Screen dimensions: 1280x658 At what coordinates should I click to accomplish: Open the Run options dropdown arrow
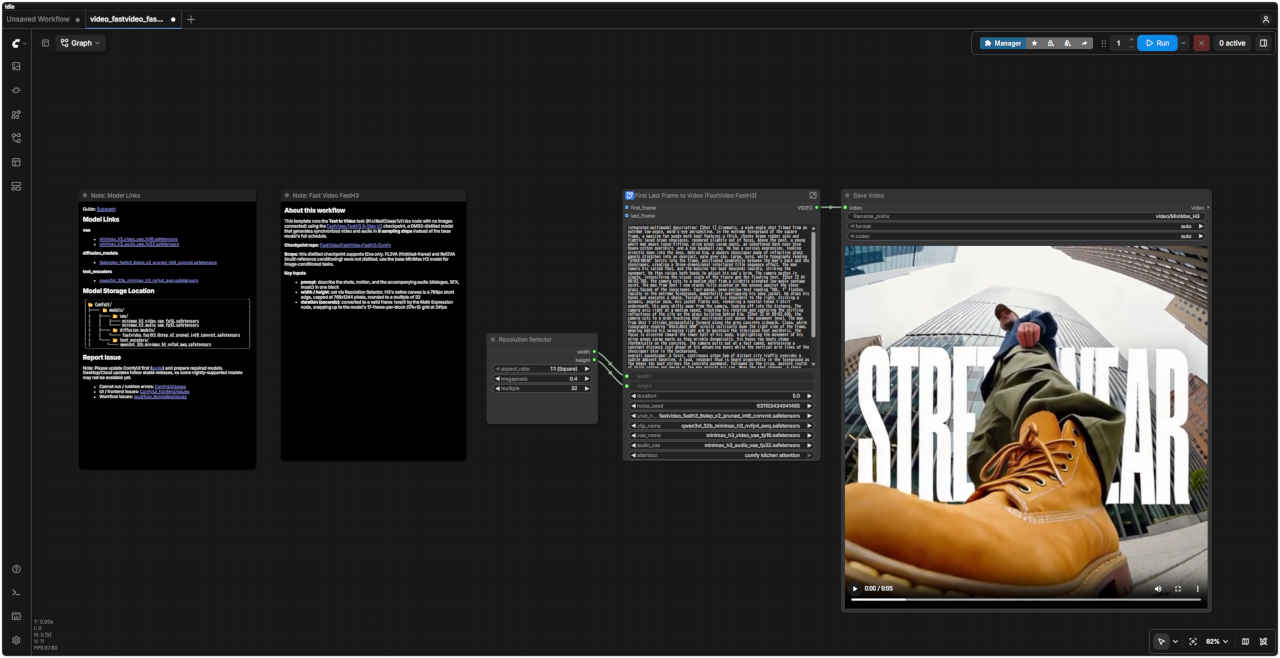1184,43
